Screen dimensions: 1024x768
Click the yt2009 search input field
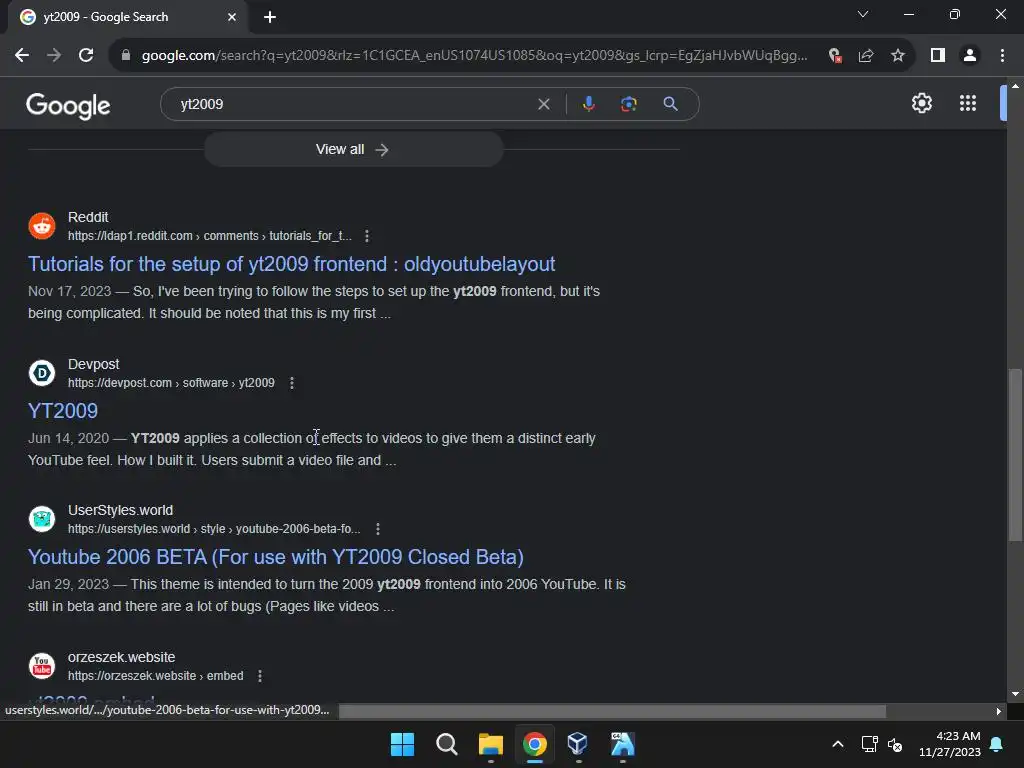click(353, 104)
